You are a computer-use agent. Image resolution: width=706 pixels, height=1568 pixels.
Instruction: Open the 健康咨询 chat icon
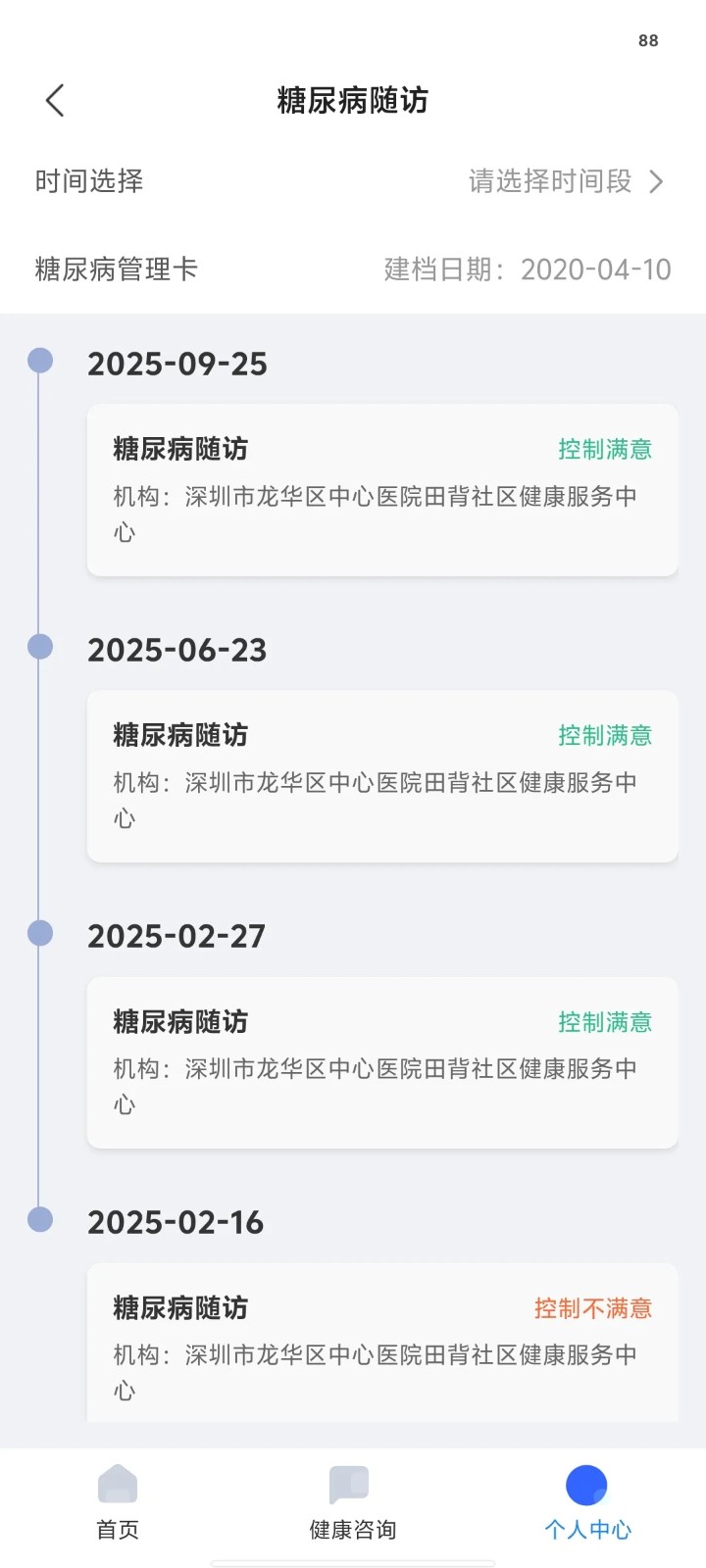click(349, 1484)
